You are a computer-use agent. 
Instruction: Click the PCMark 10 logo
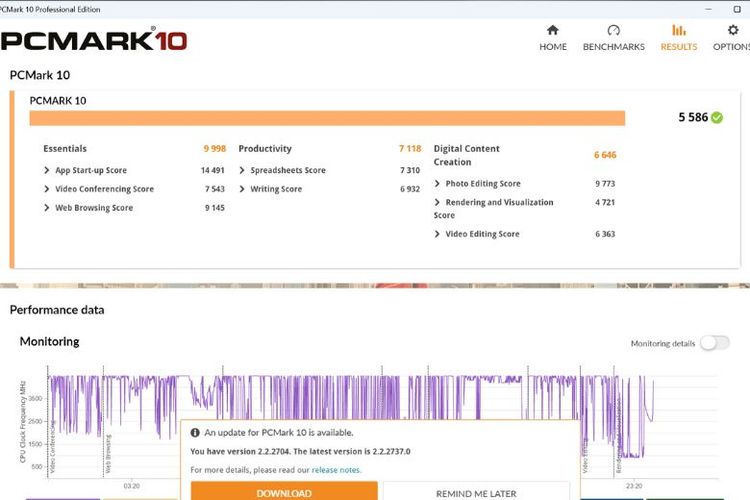coord(94,41)
